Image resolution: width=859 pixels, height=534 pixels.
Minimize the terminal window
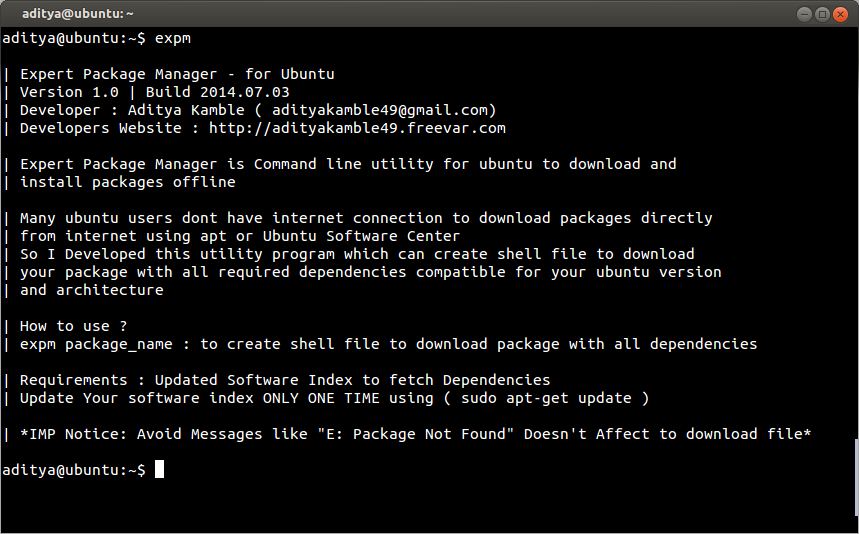click(x=805, y=13)
